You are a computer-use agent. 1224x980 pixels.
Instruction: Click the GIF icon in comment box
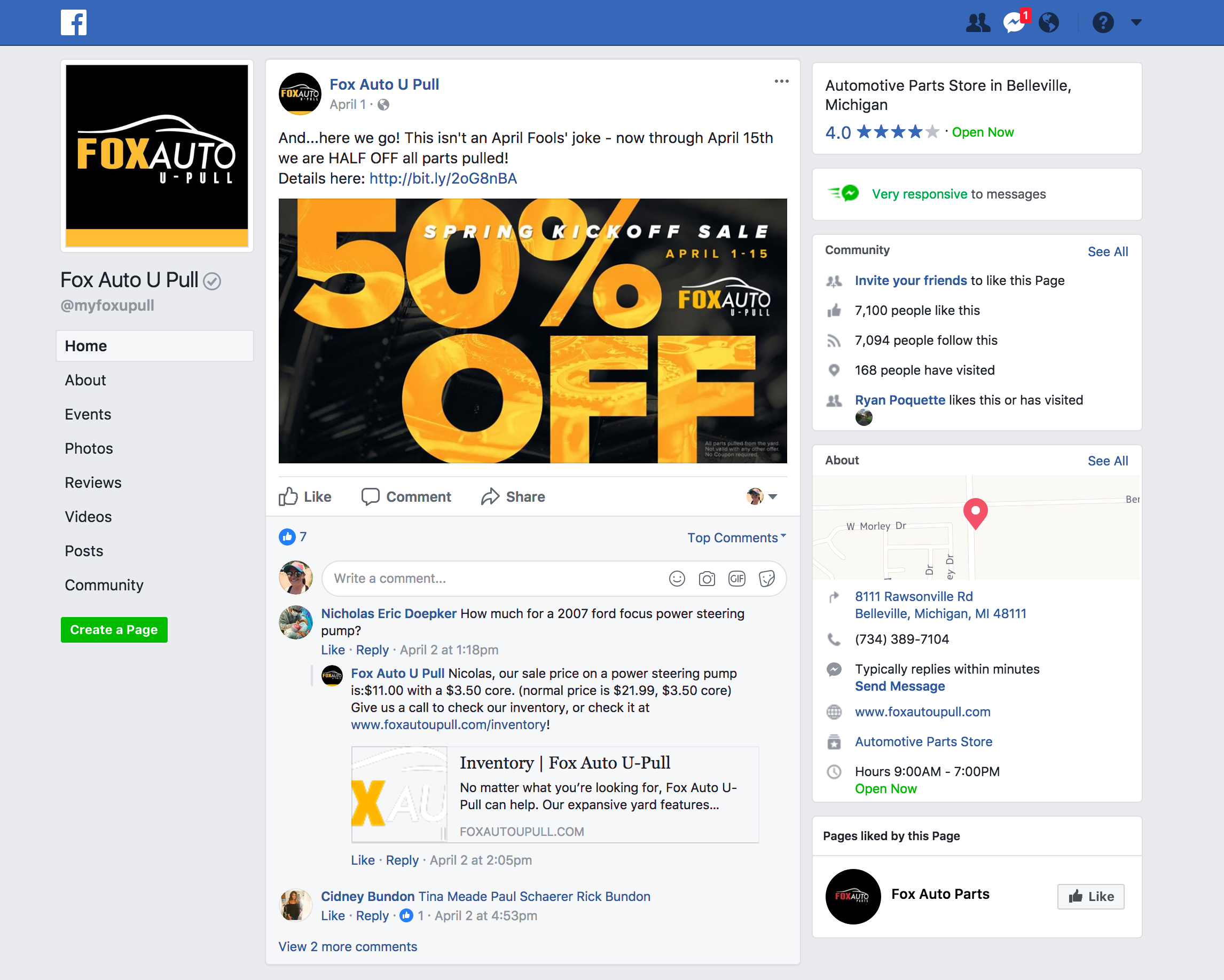(x=737, y=578)
